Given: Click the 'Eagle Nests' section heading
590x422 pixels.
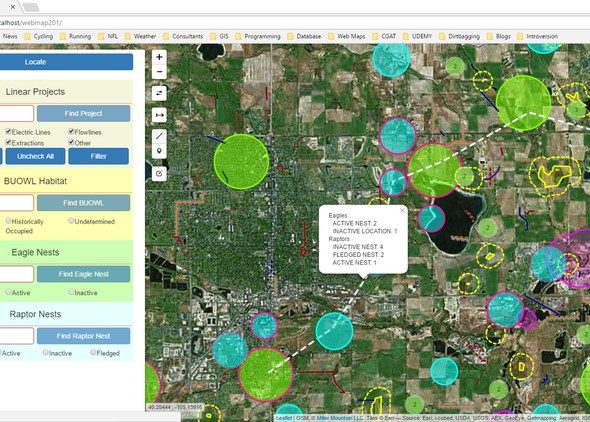Looking at the screenshot, I should click(35, 252).
